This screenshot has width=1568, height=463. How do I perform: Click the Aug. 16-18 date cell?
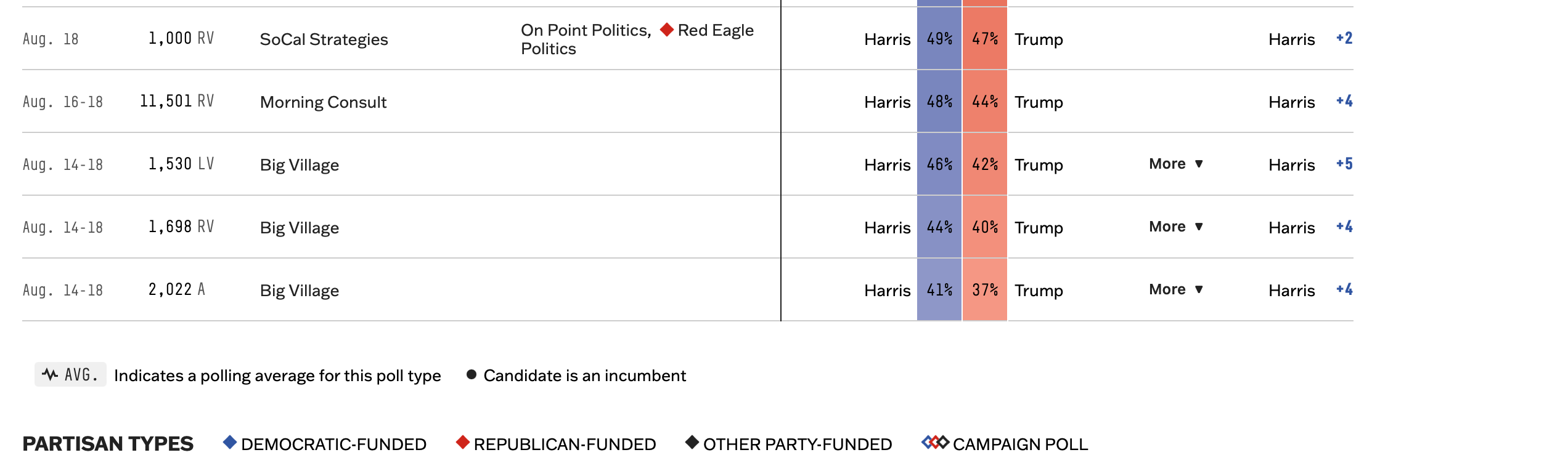tap(63, 102)
